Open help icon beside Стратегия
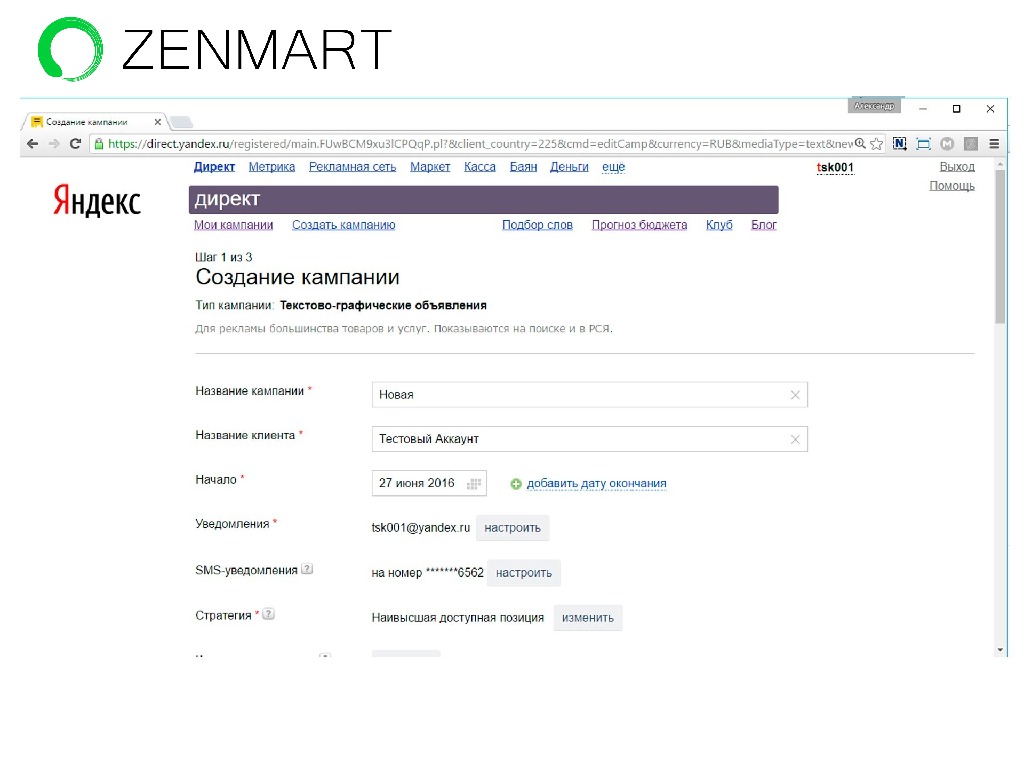The image size is (1024, 768). [x=268, y=614]
